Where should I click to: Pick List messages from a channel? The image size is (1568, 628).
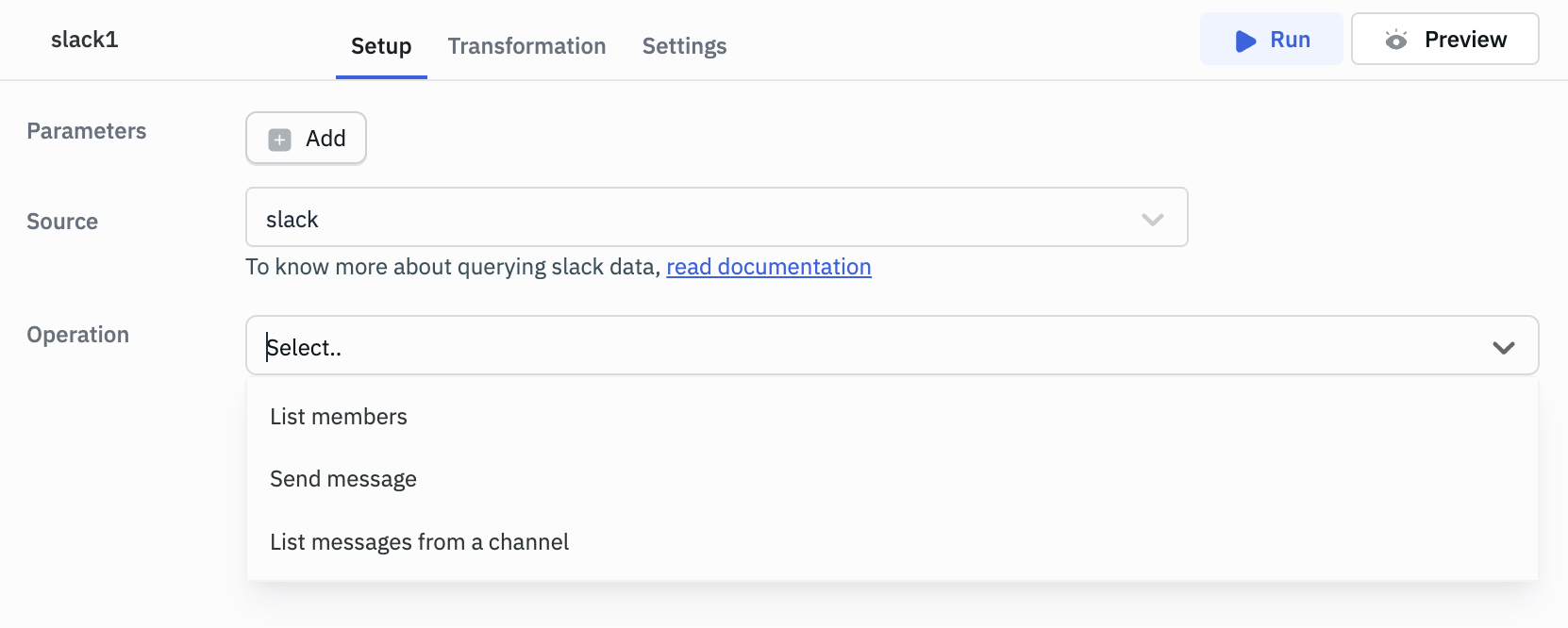pos(419,542)
